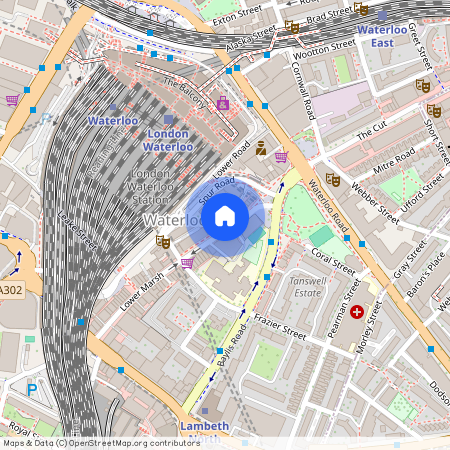Open the theatre icon at Lower Marsh entrance
Image resolution: width=450 pixels, height=450 pixels.
163,241
